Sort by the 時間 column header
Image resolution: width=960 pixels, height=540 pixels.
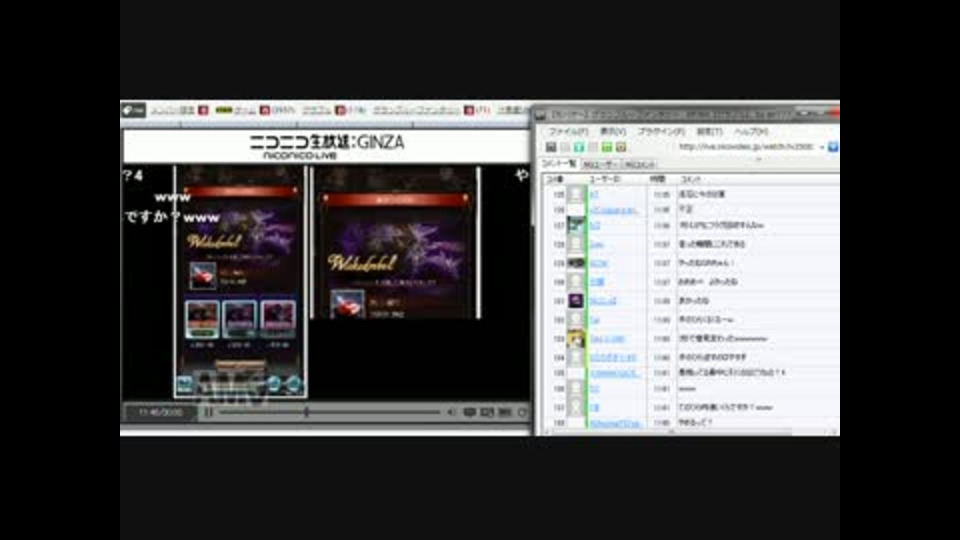(x=658, y=179)
